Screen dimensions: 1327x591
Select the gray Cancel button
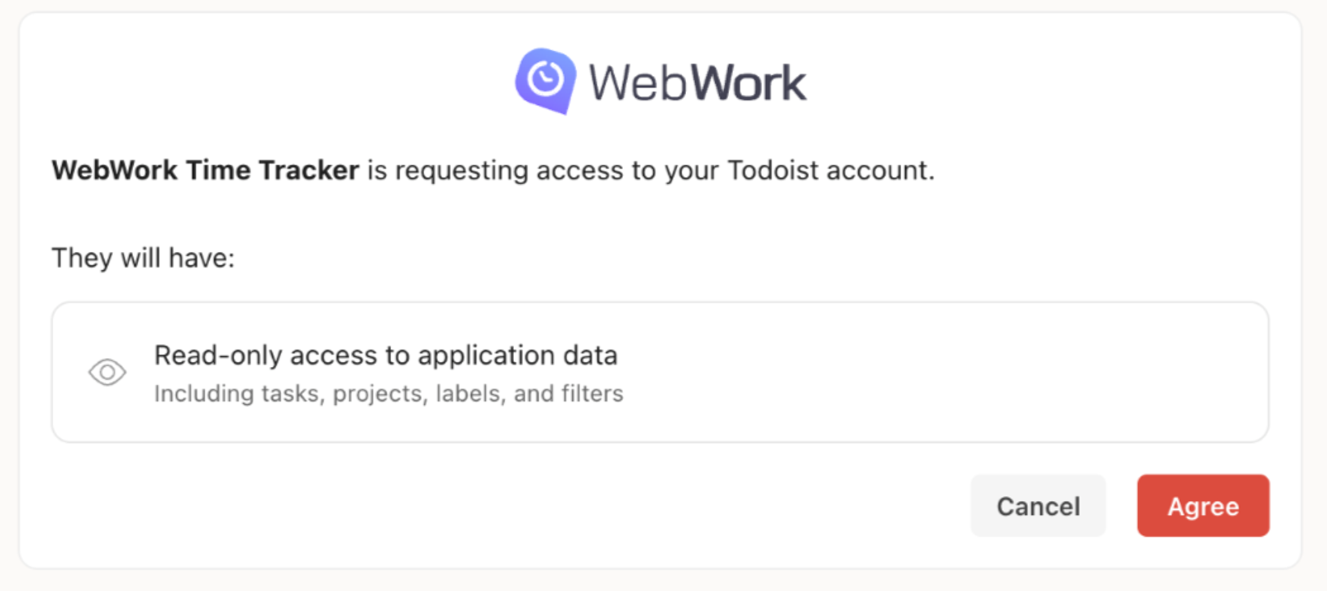coord(1038,506)
